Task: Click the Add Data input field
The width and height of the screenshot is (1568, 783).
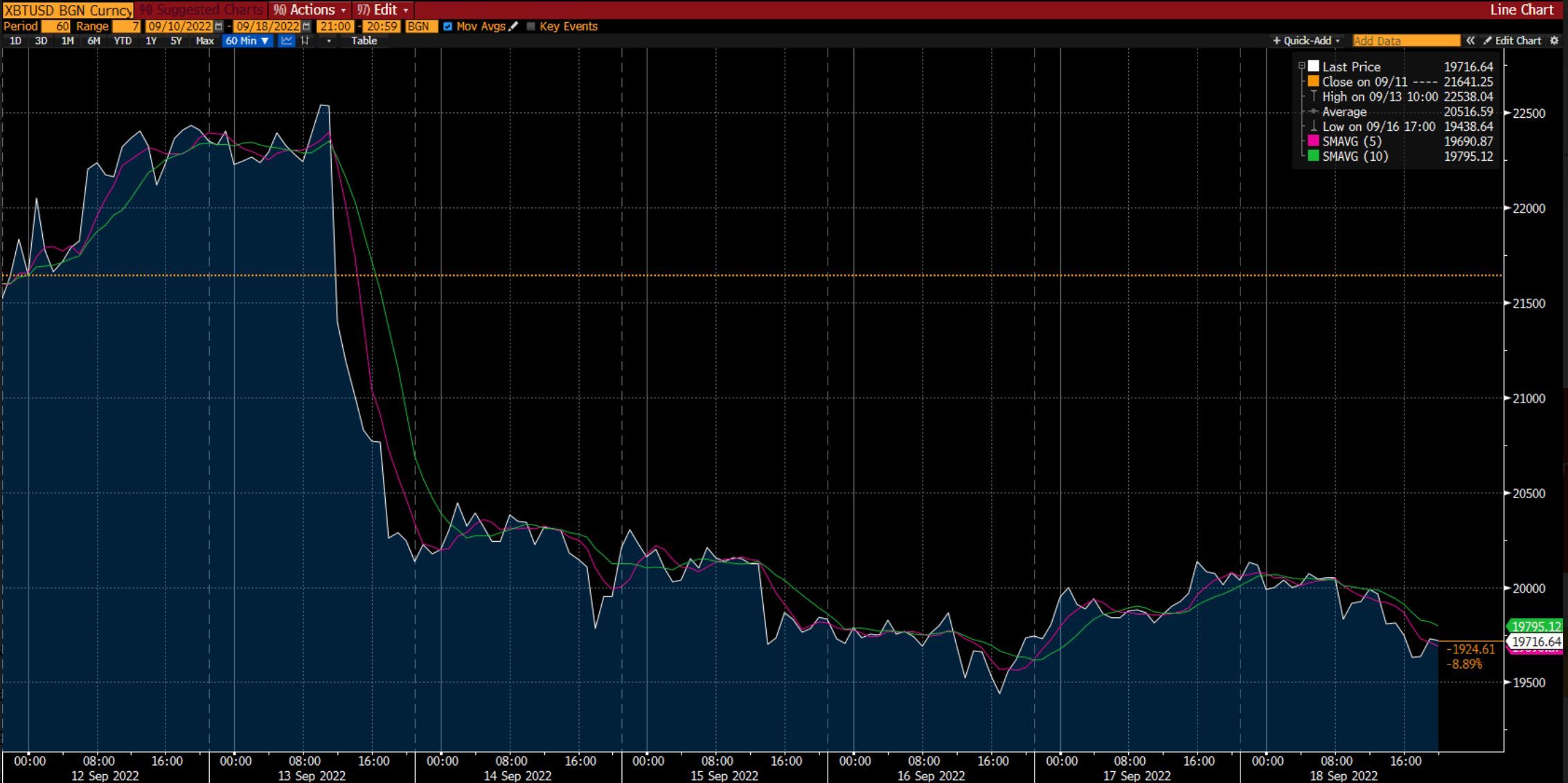Action: pos(1407,41)
